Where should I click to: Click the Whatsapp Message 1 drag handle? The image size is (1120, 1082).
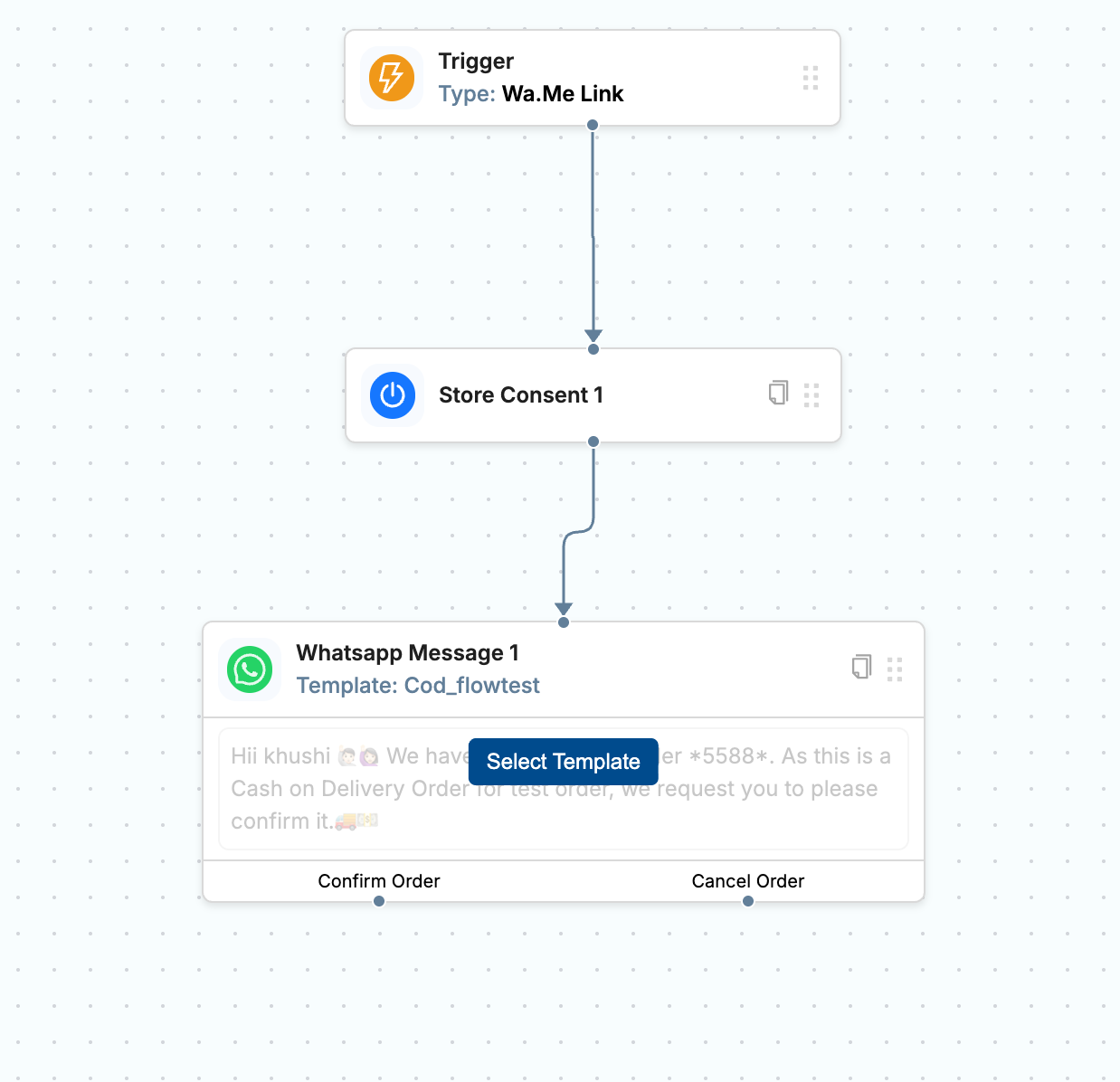[x=895, y=669]
